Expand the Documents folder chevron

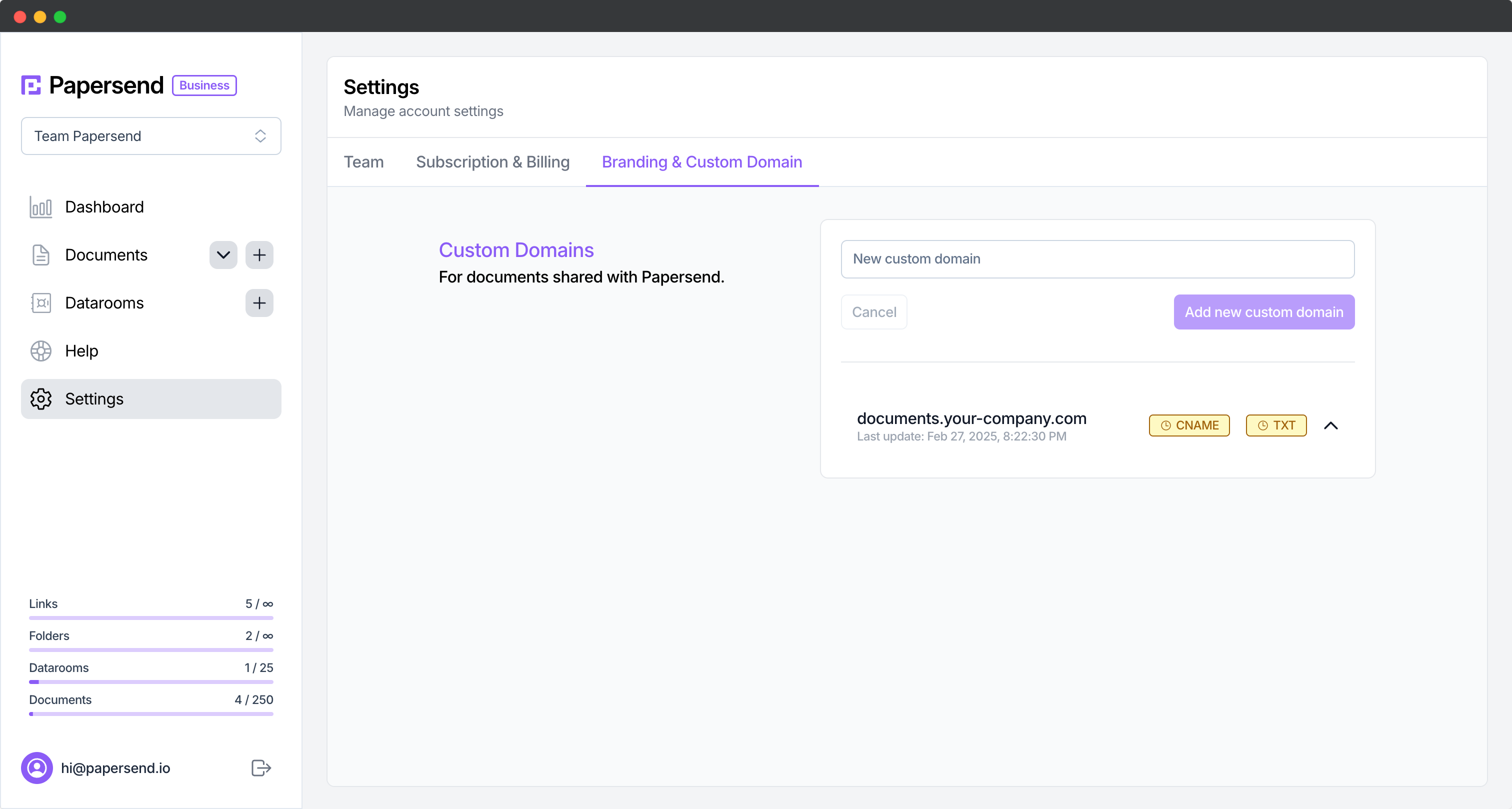(223, 255)
